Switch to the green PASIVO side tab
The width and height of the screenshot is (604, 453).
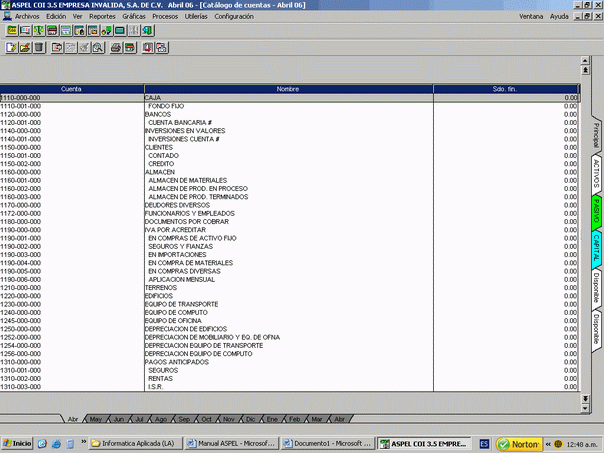[x=596, y=211]
